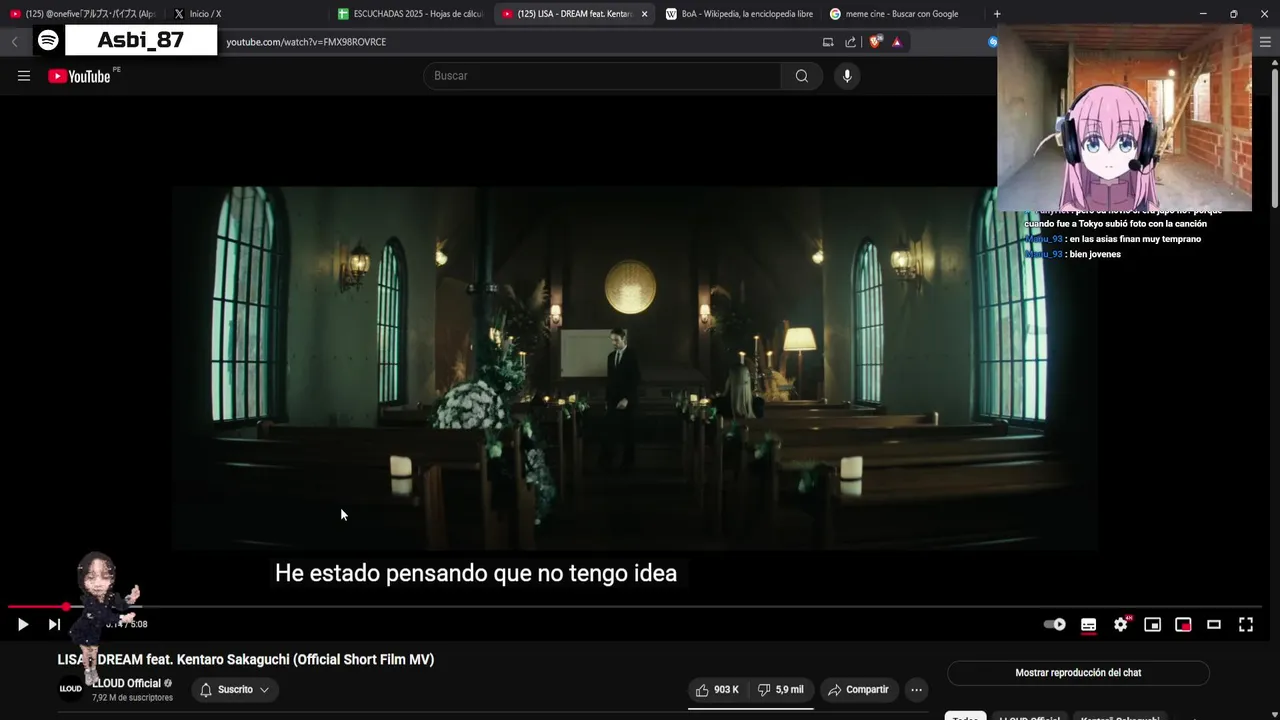Select the Kentarō Sakaguchi filter chip
Screen dimensions: 1280x720
coord(1120,717)
